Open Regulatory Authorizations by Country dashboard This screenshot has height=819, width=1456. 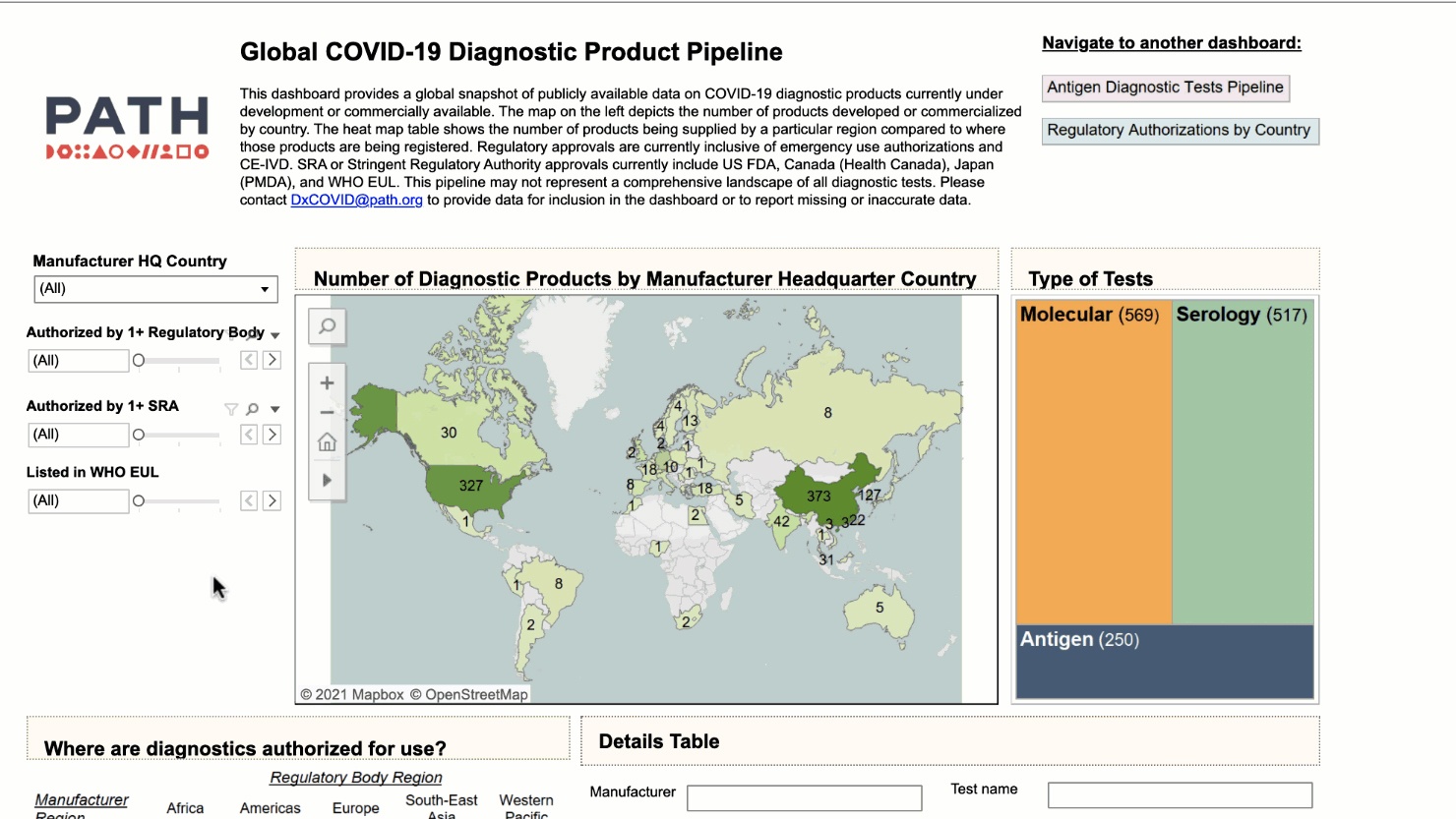1179,130
